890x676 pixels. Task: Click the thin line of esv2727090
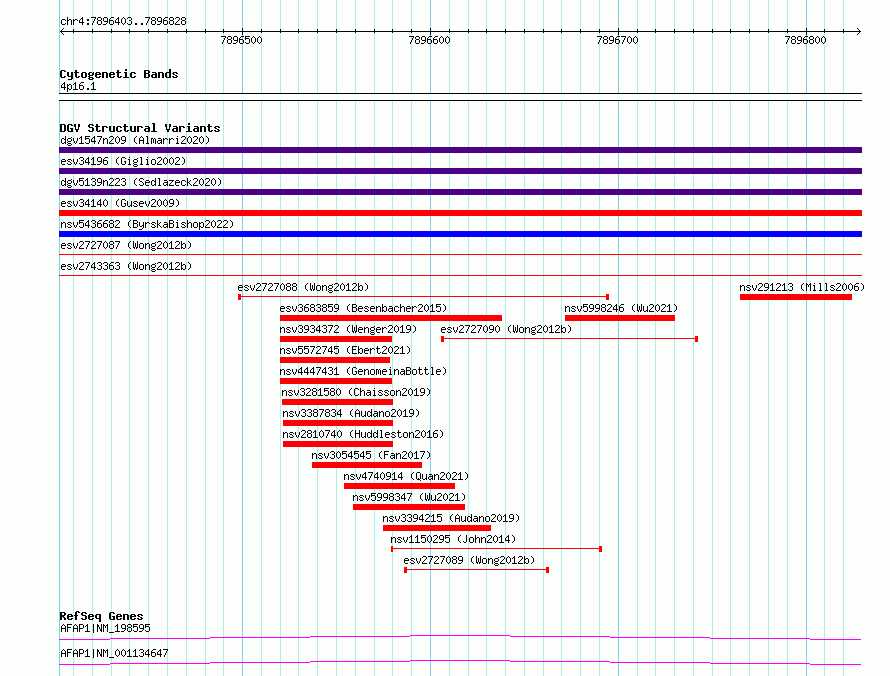pyautogui.click(x=569, y=339)
